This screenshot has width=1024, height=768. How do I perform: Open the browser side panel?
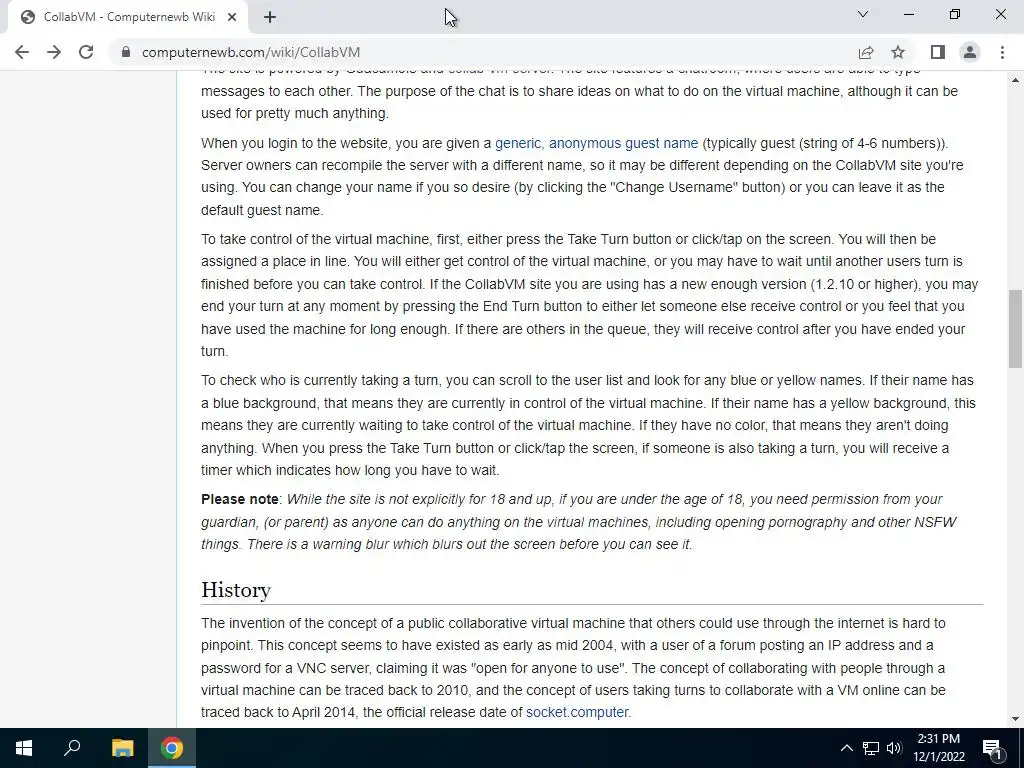(938, 52)
